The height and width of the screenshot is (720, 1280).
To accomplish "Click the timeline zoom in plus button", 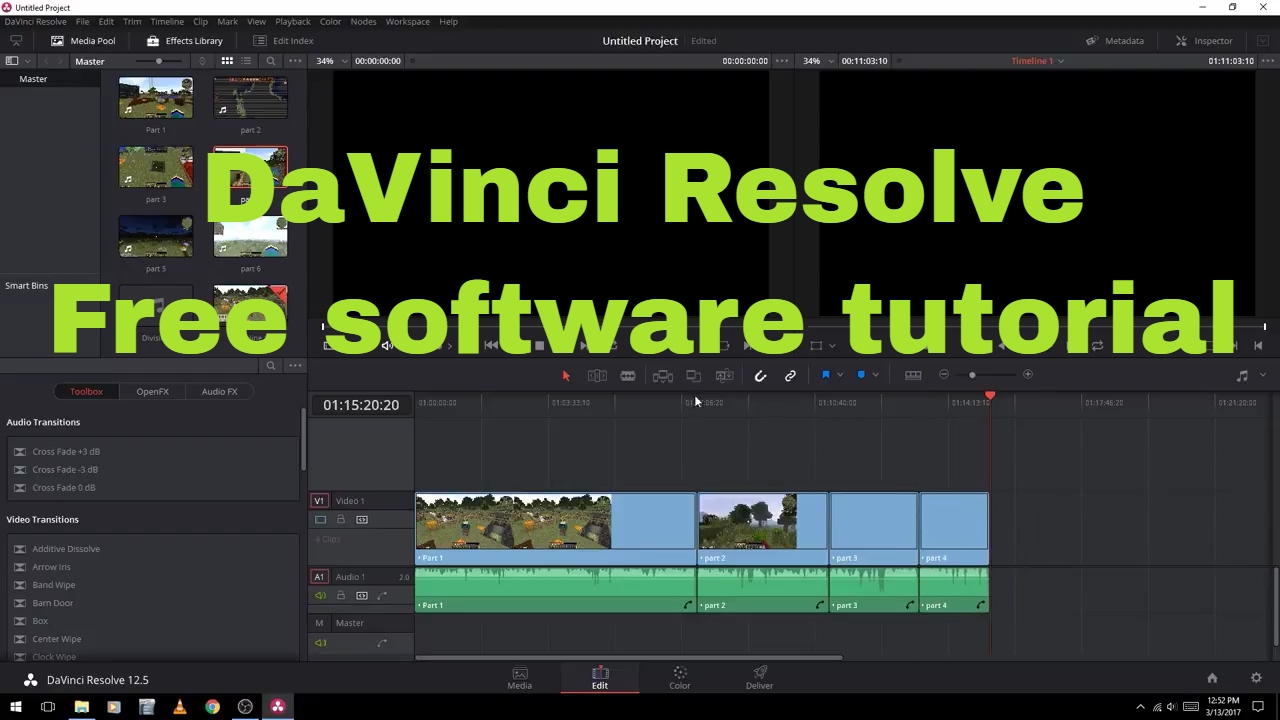I will pyautogui.click(x=1027, y=375).
